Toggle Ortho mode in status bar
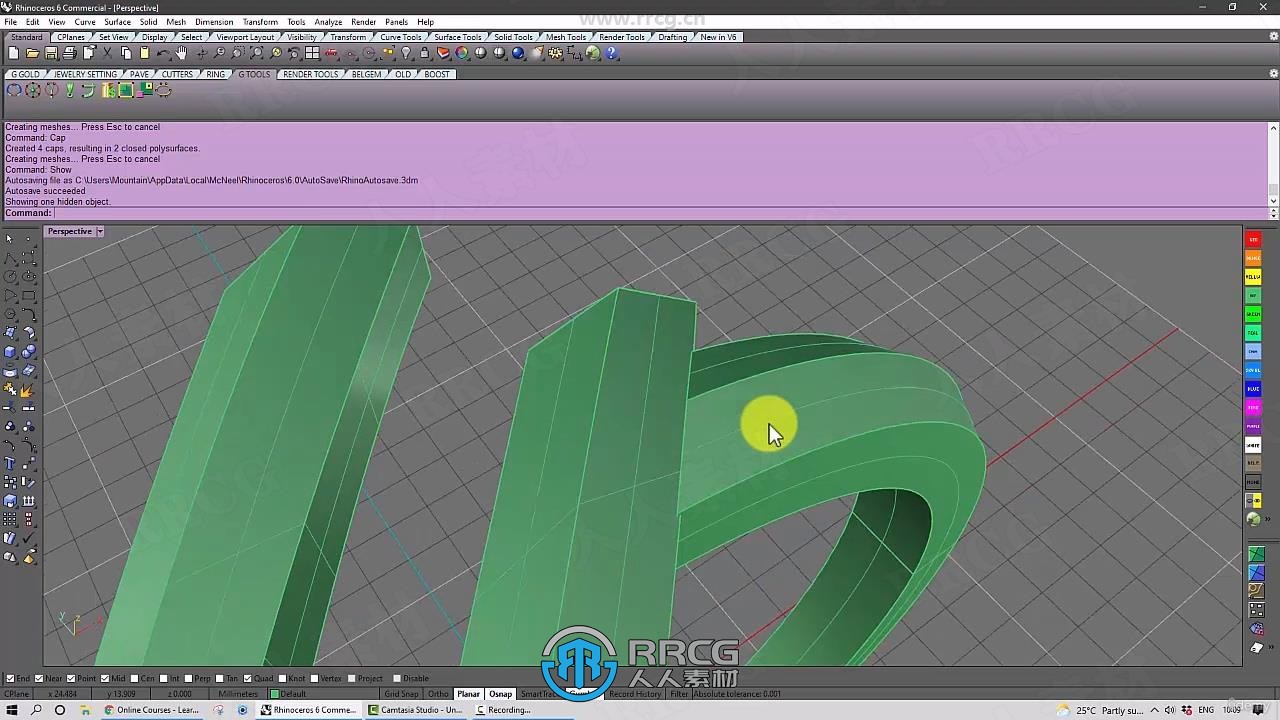The width and height of the screenshot is (1280, 720). tap(438, 694)
